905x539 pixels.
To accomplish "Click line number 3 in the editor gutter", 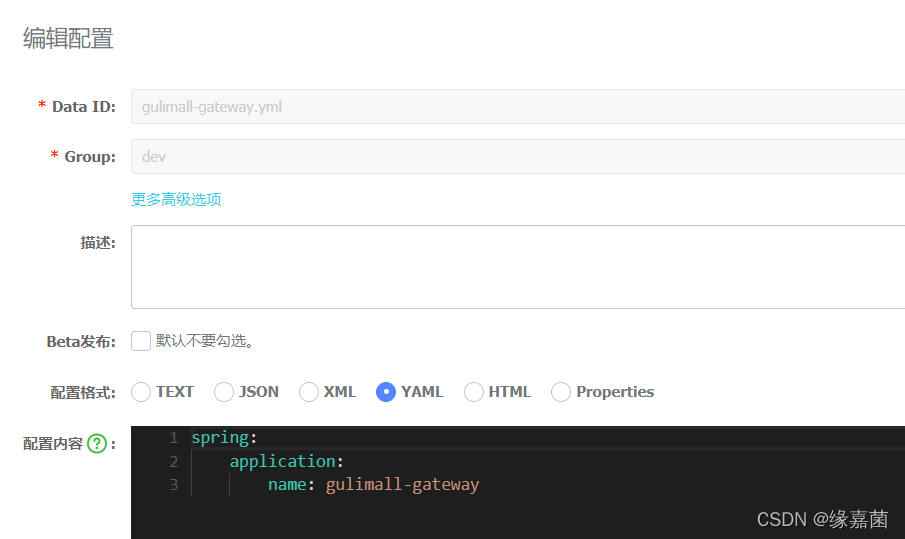I will [174, 485].
